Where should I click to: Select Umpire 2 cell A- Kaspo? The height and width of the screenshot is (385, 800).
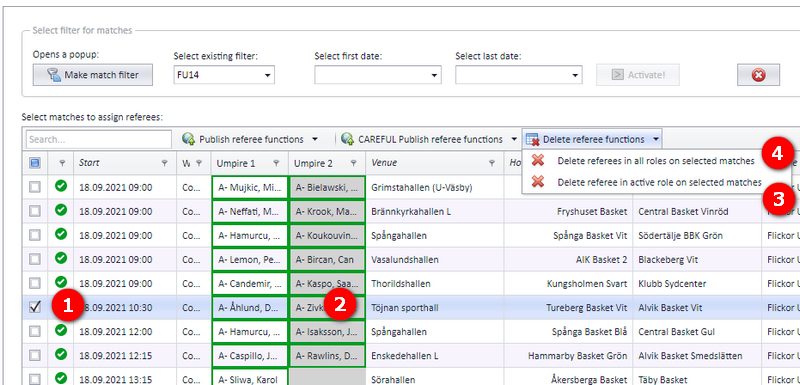click(327, 284)
